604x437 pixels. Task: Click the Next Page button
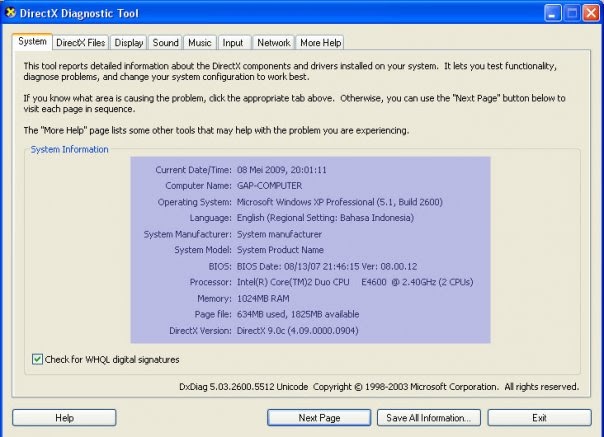pos(319,418)
